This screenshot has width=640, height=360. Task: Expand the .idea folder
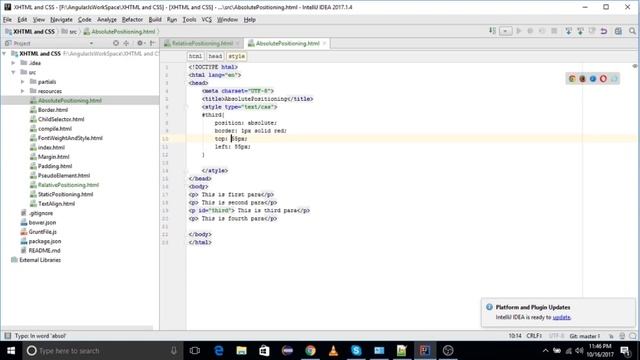point(13,63)
